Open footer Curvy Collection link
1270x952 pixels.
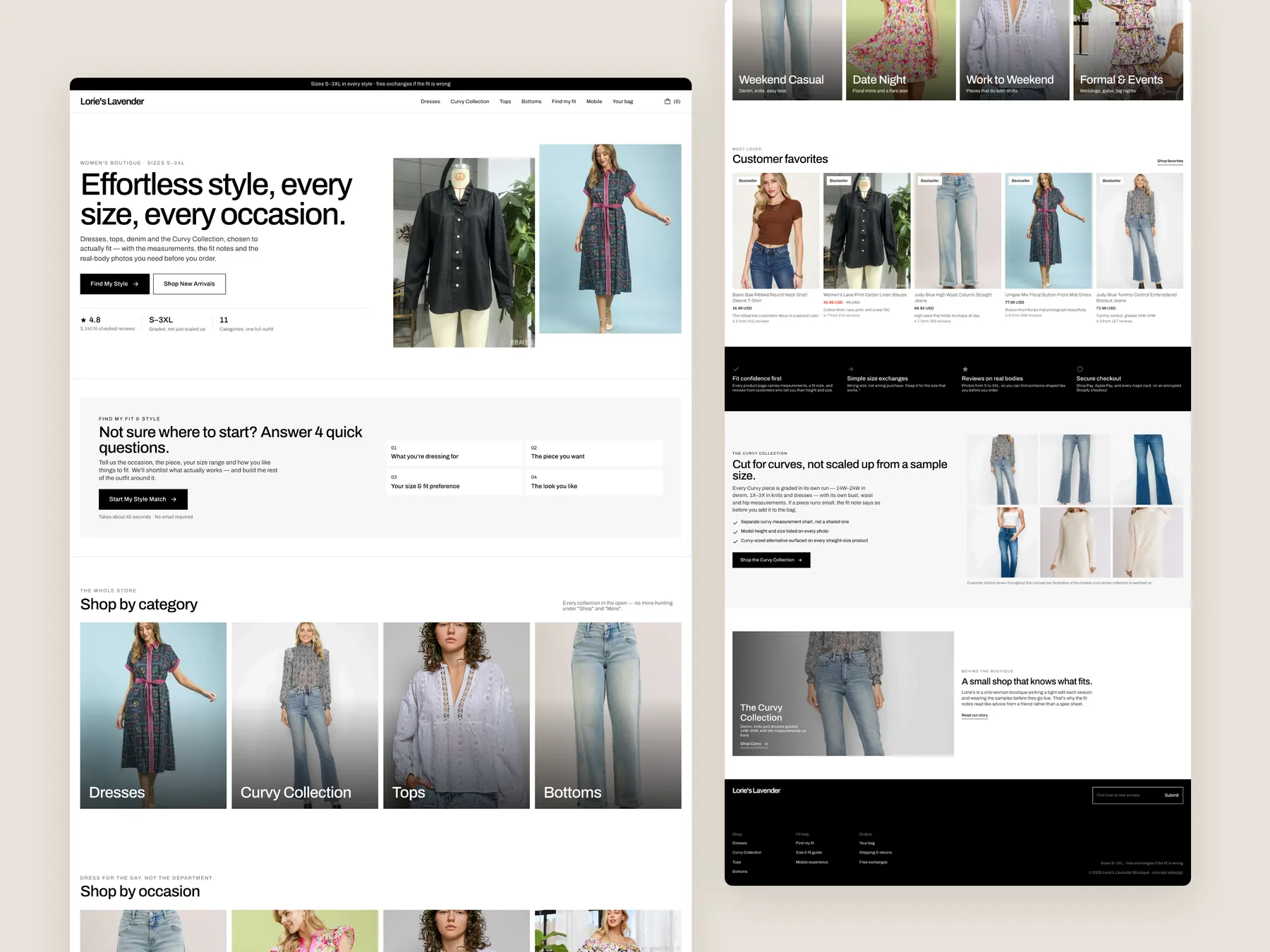(747, 853)
